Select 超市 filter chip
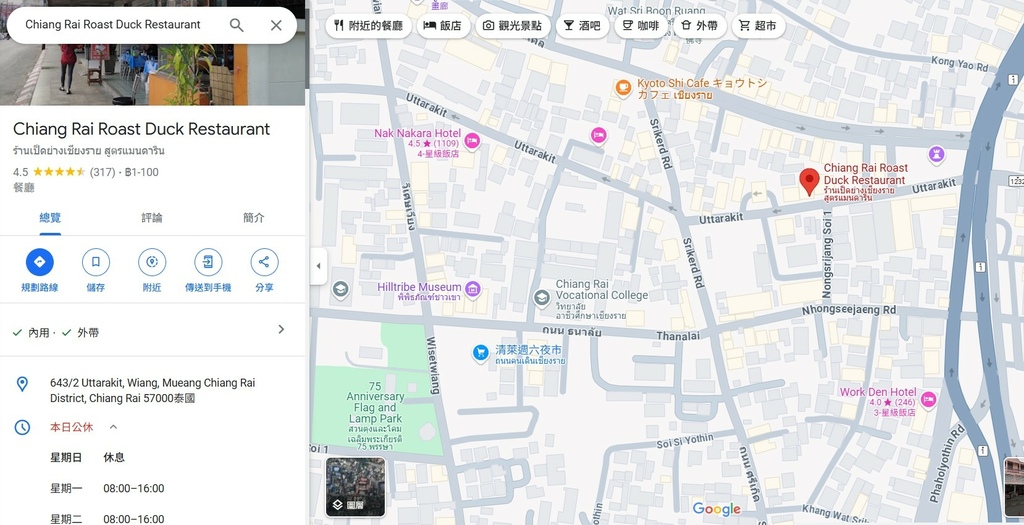The height and width of the screenshot is (525, 1024). pyautogui.click(x=758, y=26)
